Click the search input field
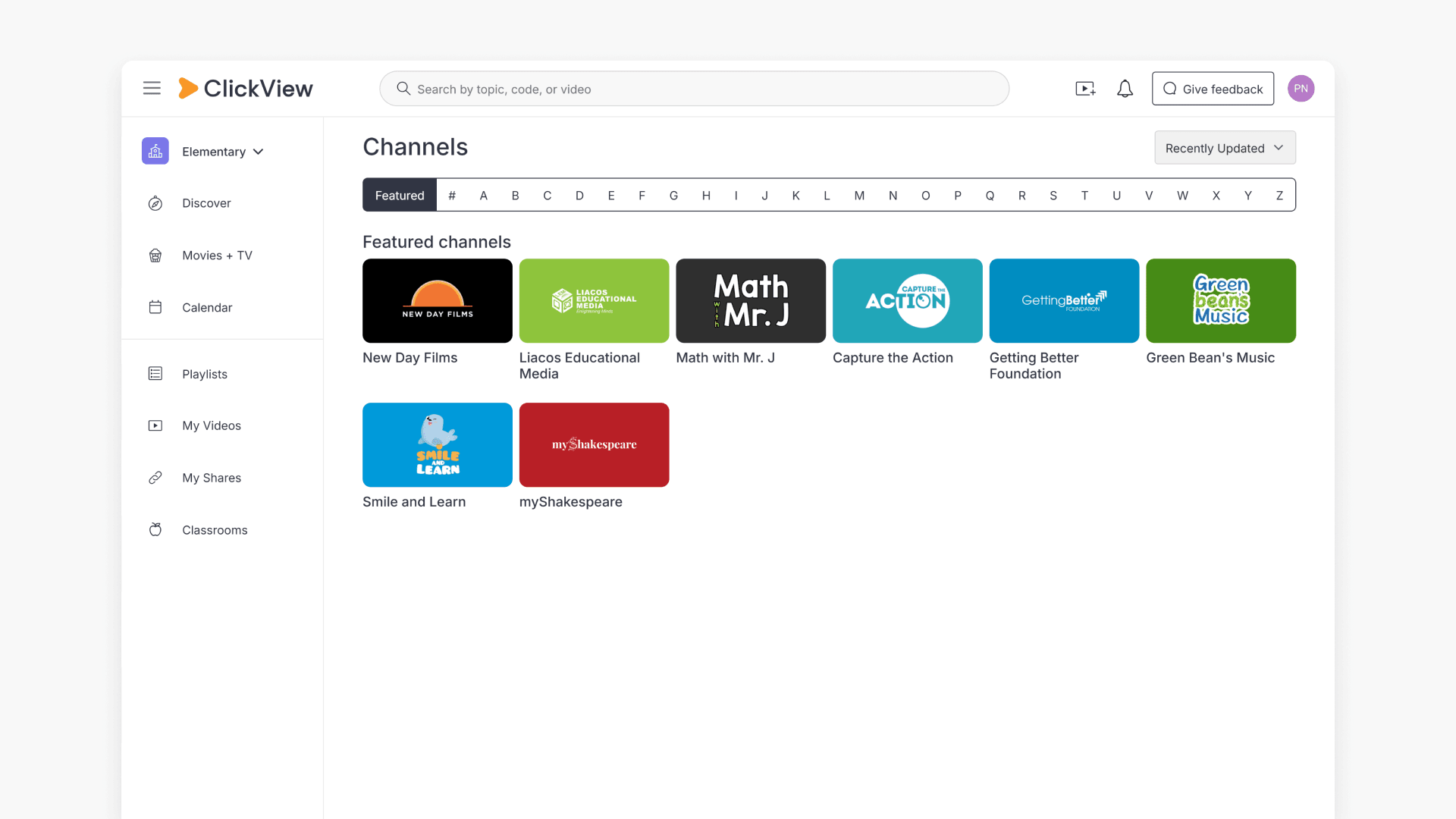This screenshot has width=1456, height=819. pyautogui.click(x=694, y=89)
